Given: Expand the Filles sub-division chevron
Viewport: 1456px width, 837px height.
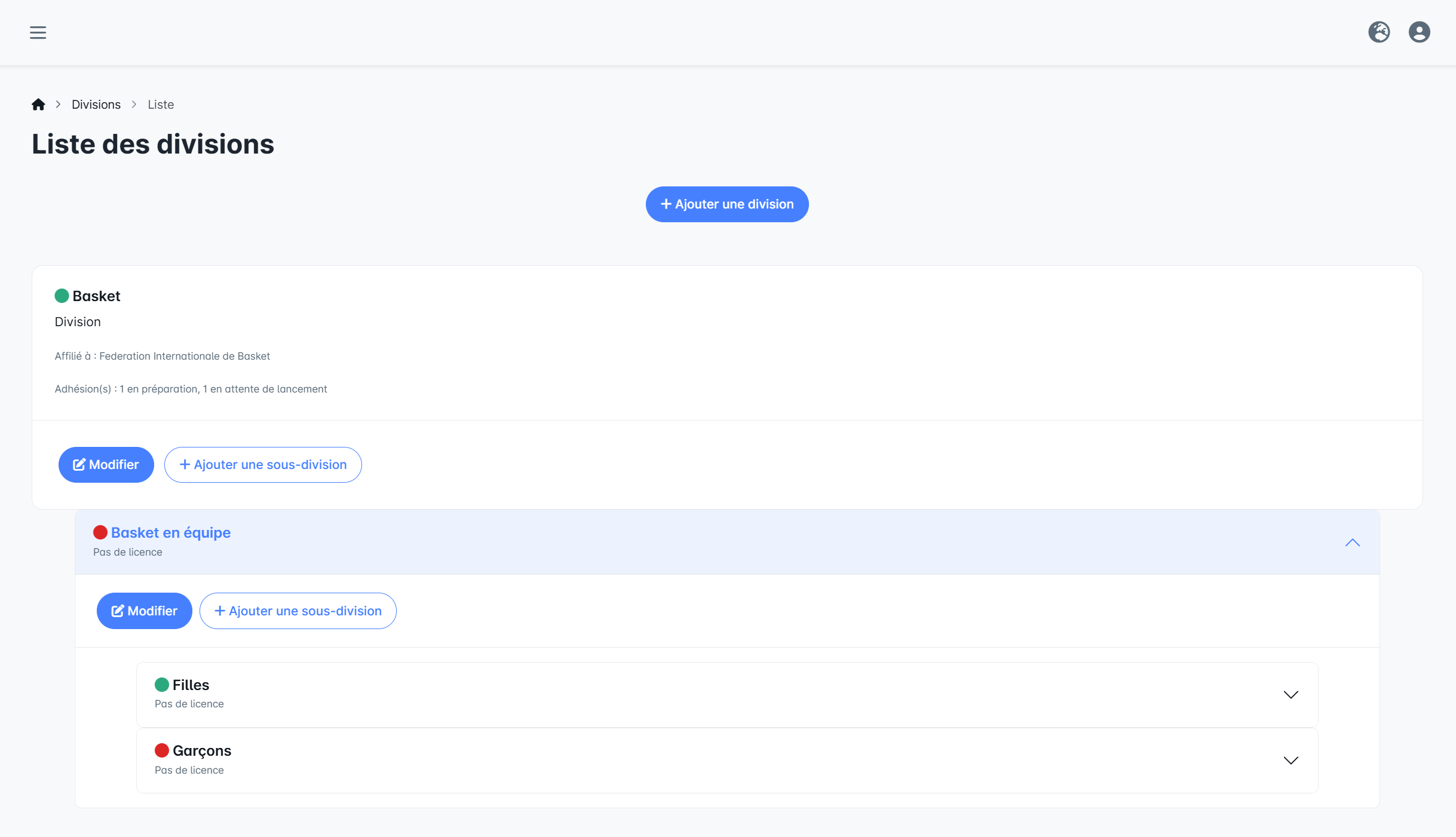Looking at the screenshot, I should click(x=1291, y=695).
